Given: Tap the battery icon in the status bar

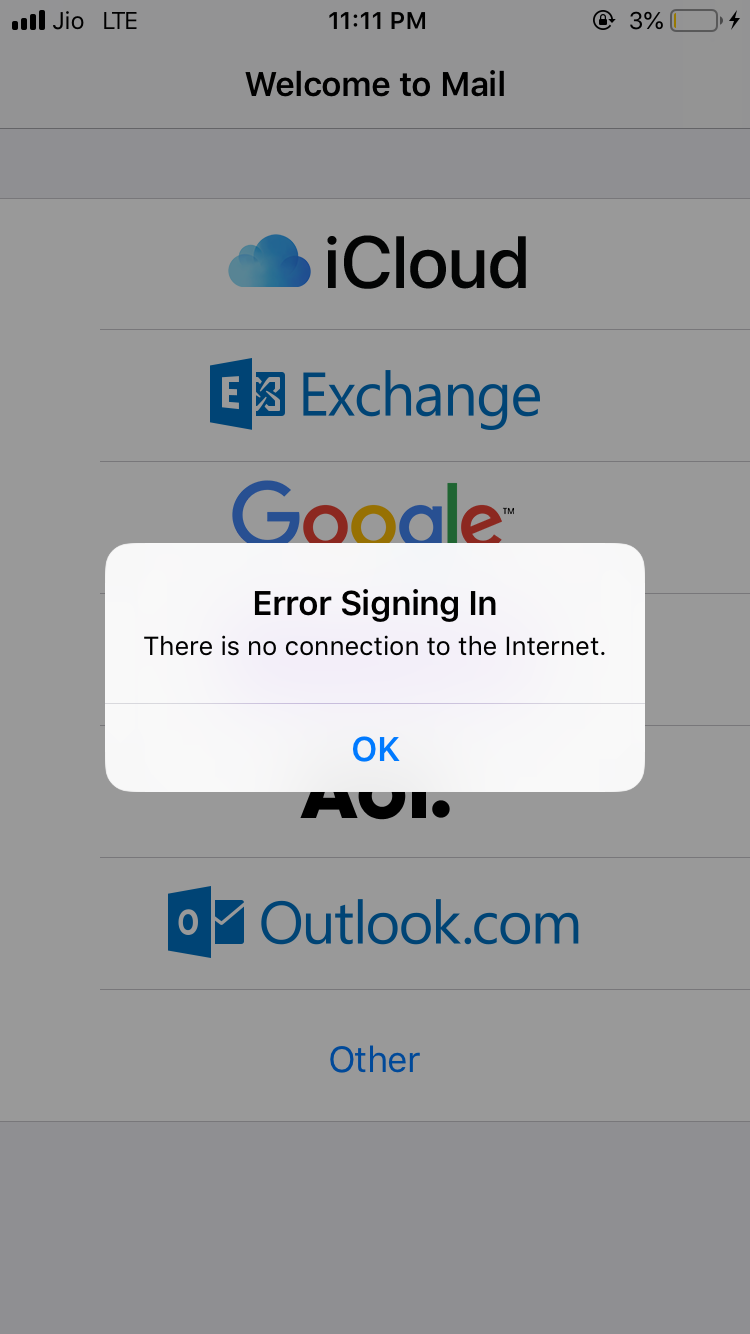Looking at the screenshot, I should click(x=695, y=21).
